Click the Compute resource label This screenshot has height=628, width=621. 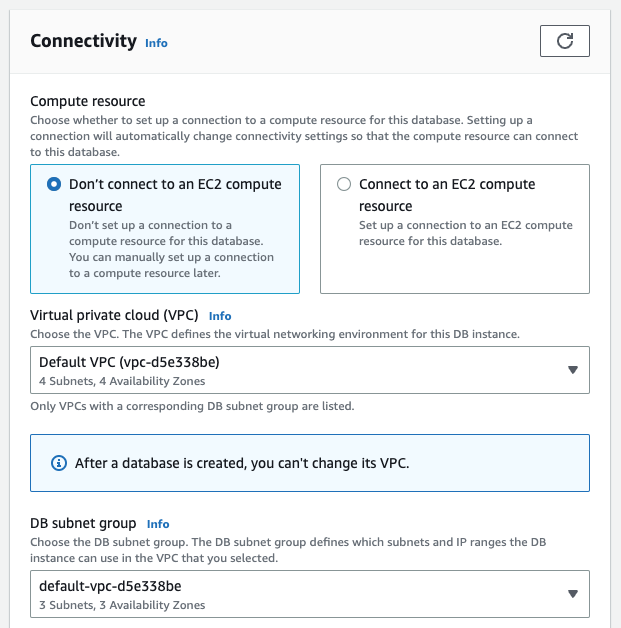88,101
